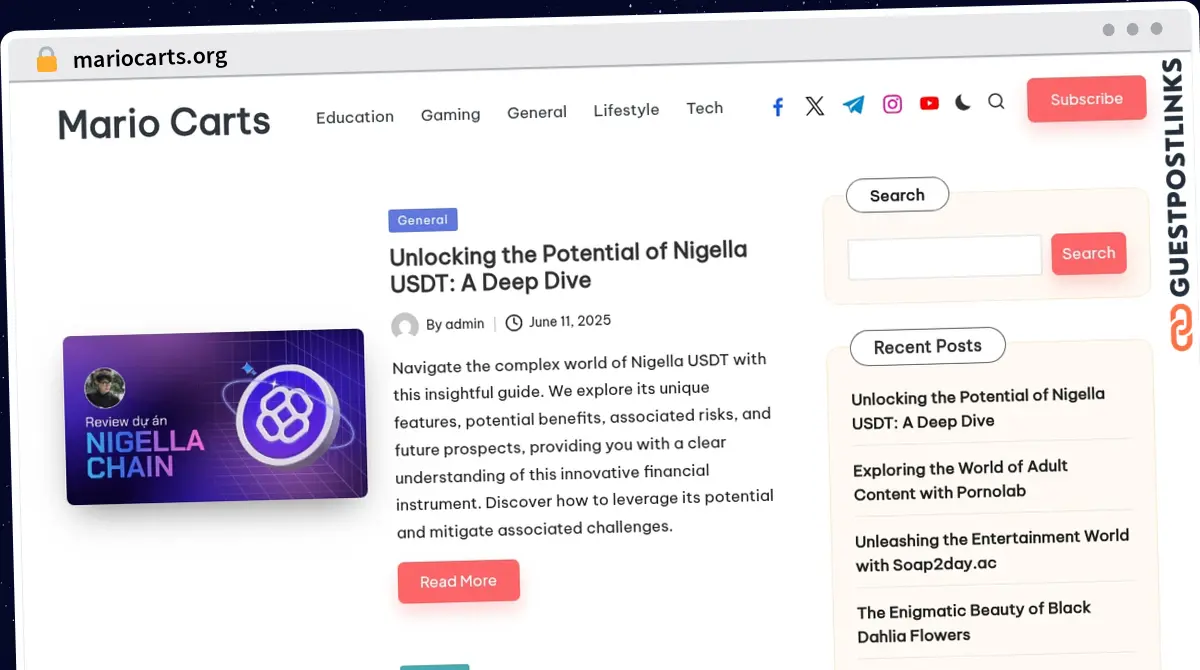1200x670 pixels.
Task: Click the red Subscribe button
Action: point(1086,99)
